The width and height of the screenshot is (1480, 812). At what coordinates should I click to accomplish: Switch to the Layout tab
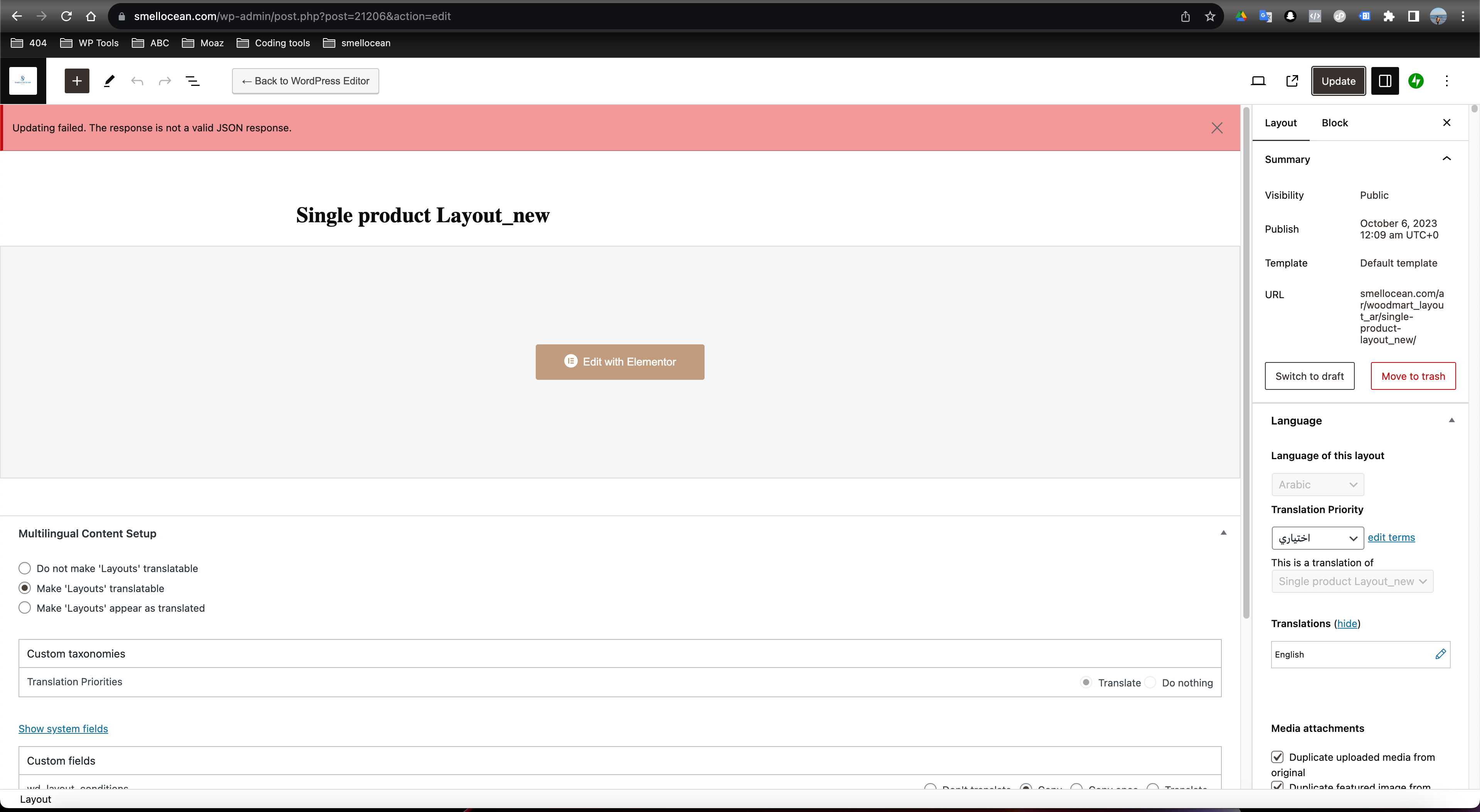click(1281, 122)
